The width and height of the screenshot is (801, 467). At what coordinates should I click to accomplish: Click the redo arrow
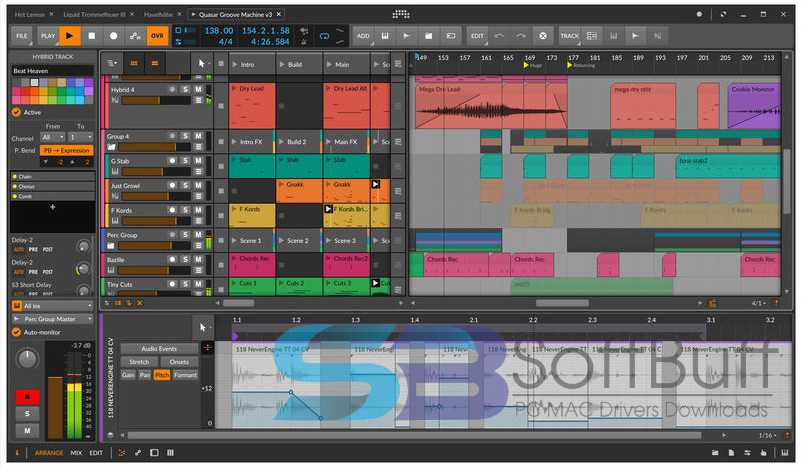[x=521, y=36]
